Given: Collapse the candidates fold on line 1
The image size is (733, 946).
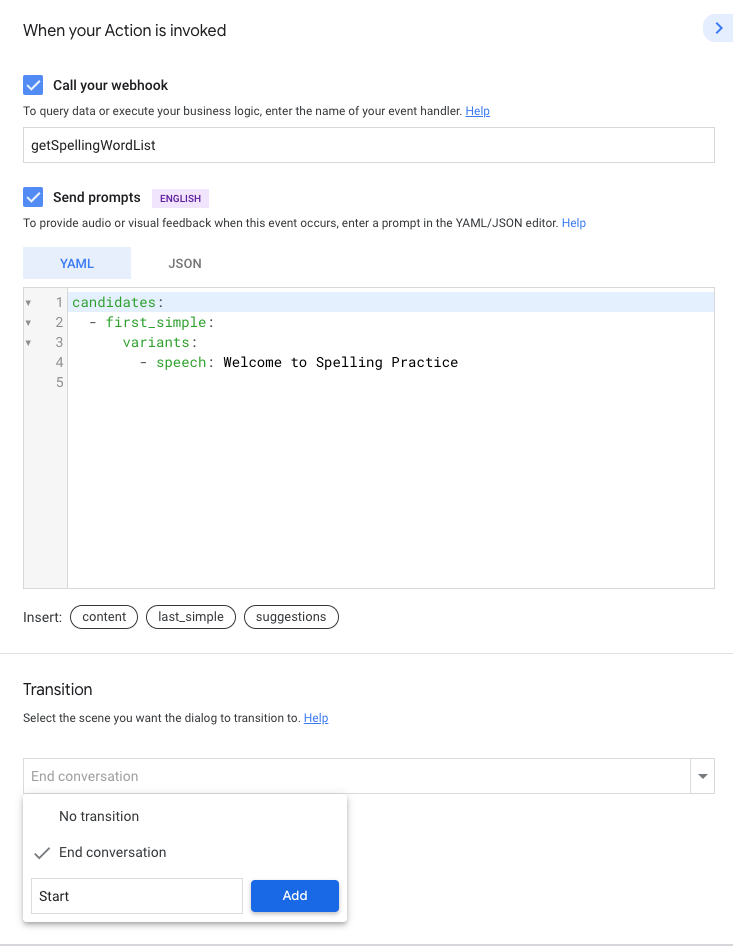Looking at the screenshot, I should tap(28, 302).
